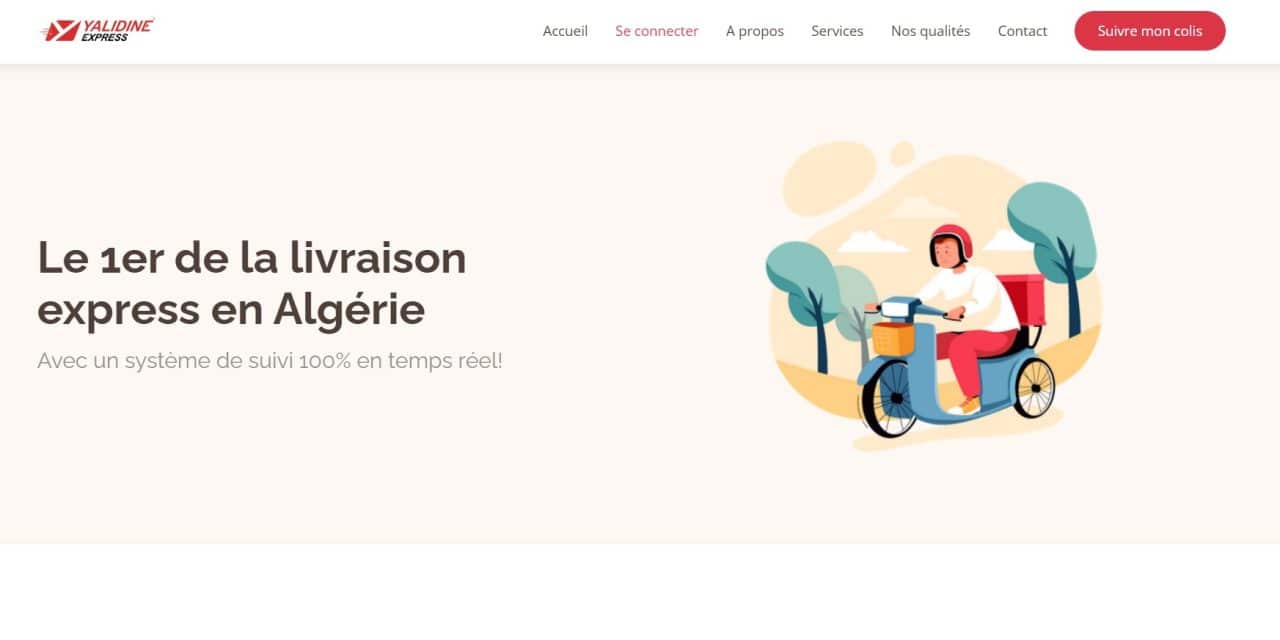Click the suivi 100% en temps réel subtitle
Viewport: 1280px width, 640px height.
(270, 360)
